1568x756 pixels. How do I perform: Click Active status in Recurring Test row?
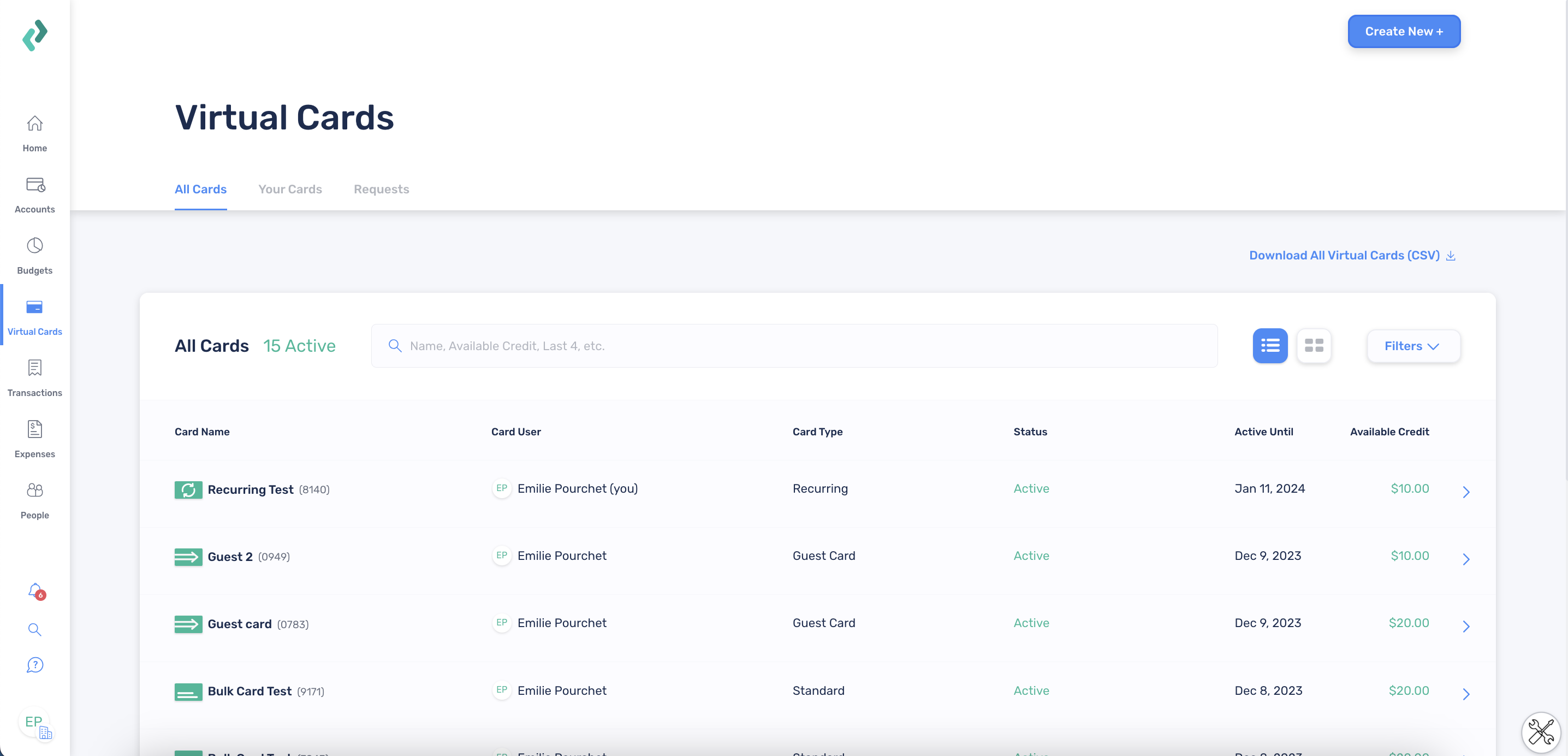coord(1031,488)
